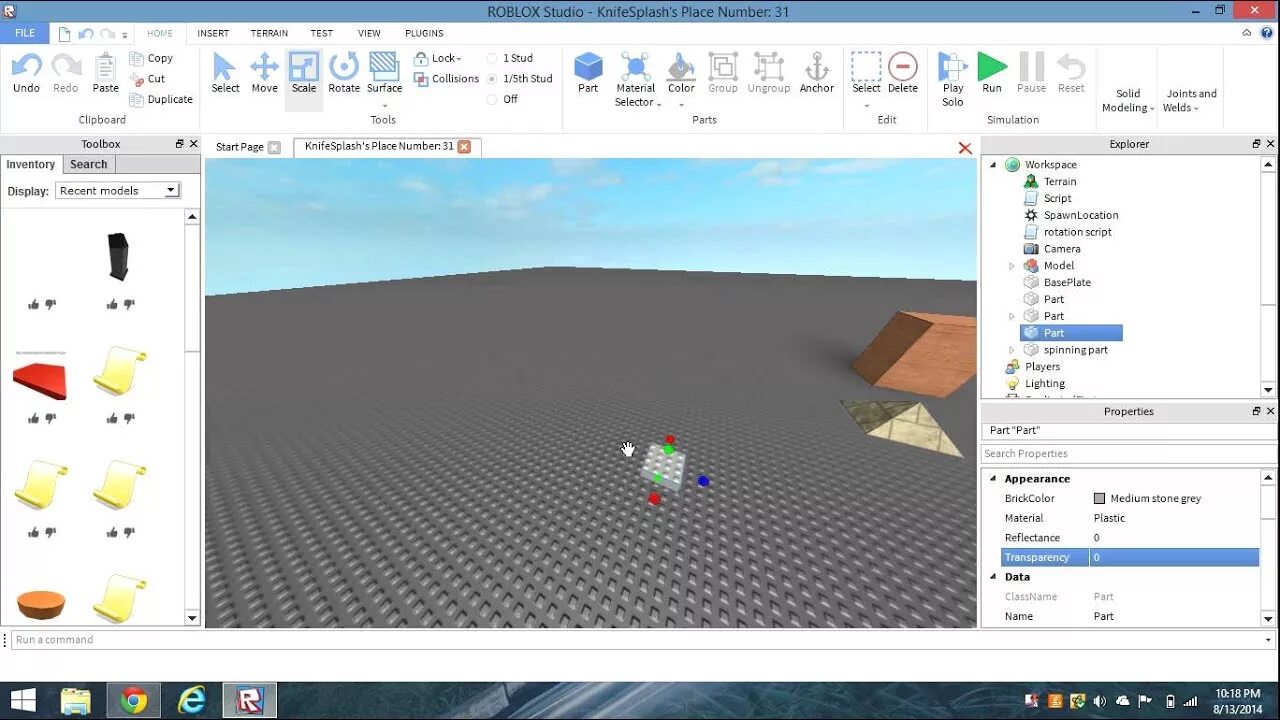Switch to the TEST ribbon tab
Screen dimensions: 1280x720
pos(321,33)
